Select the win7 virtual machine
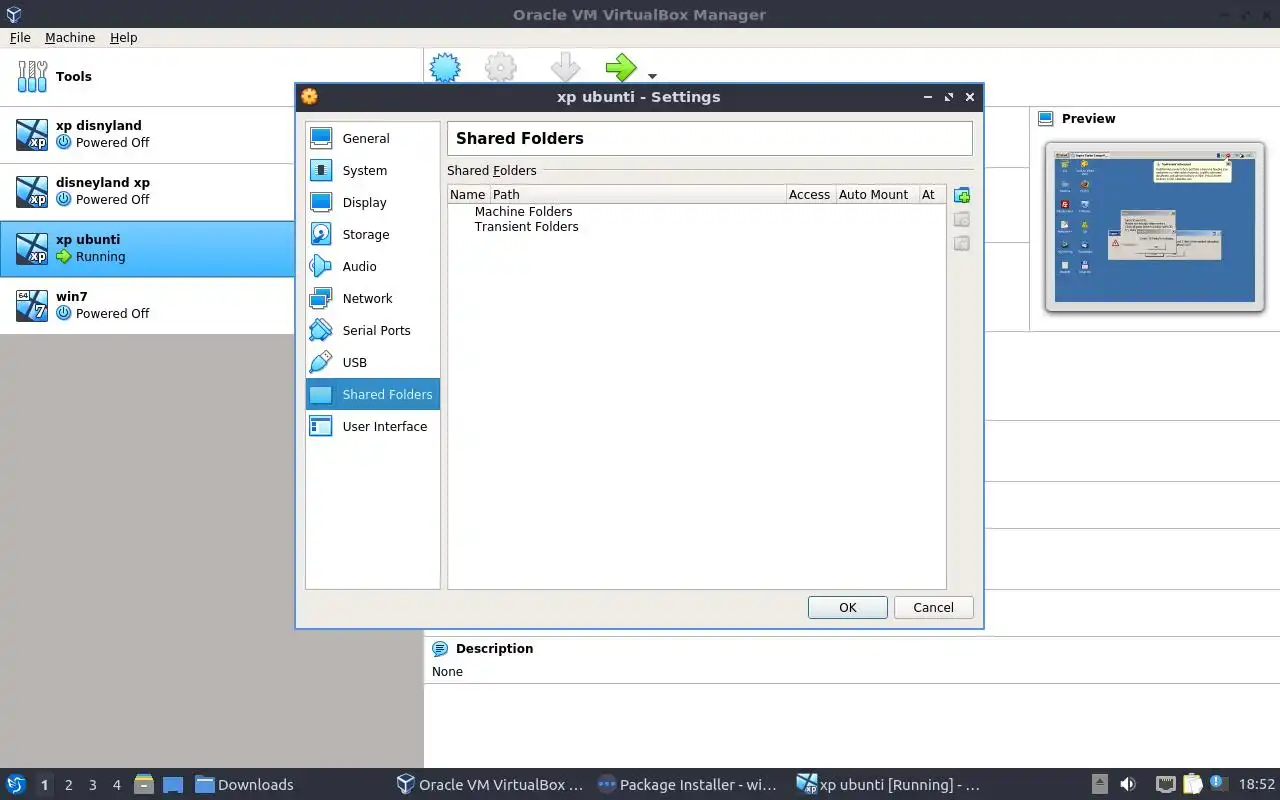Viewport: 1280px width, 800px height. coord(148,305)
